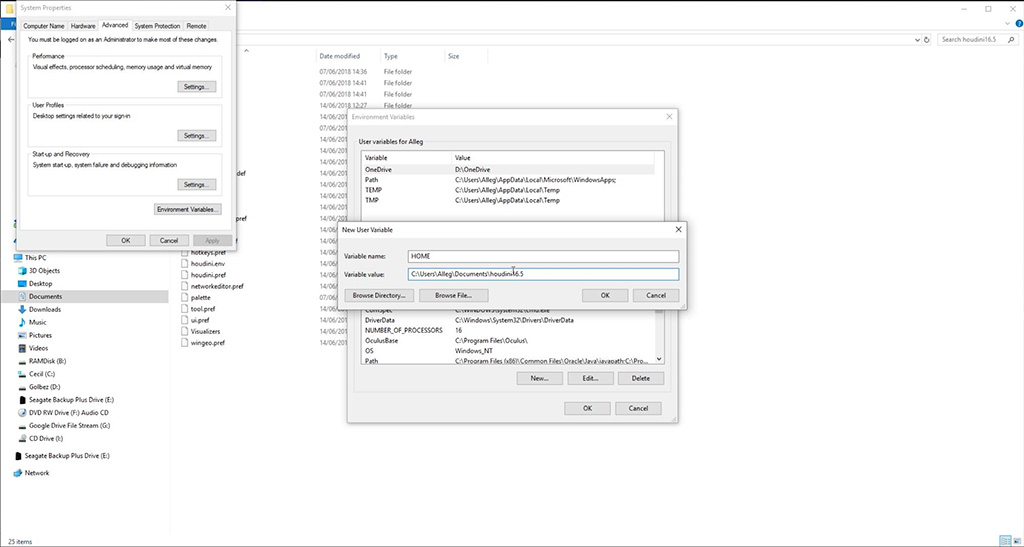The width and height of the screenshot is (1024, 547).
Task: Open the System Protection tab
Action: 157,25
